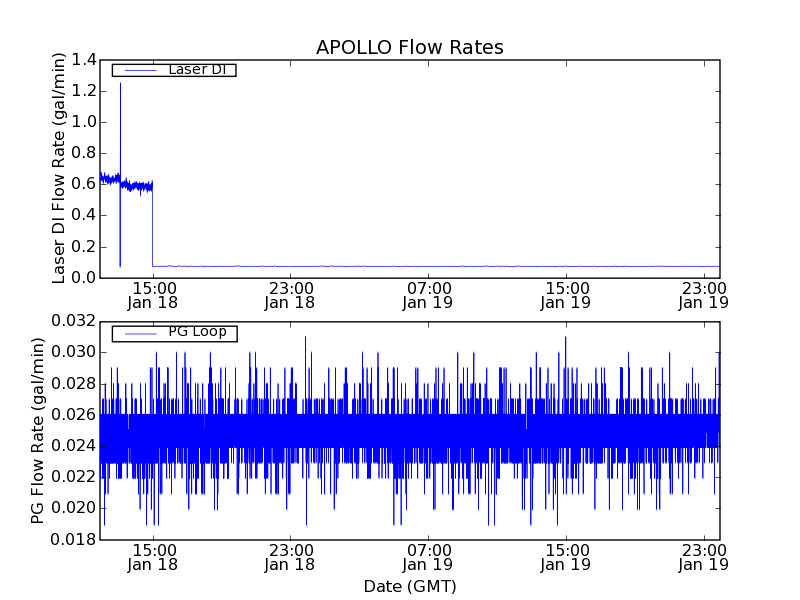Click the 'PG Flow Rate (gal/min)' y-axis label
Screen dimensions: 800x600
point(38,430)
